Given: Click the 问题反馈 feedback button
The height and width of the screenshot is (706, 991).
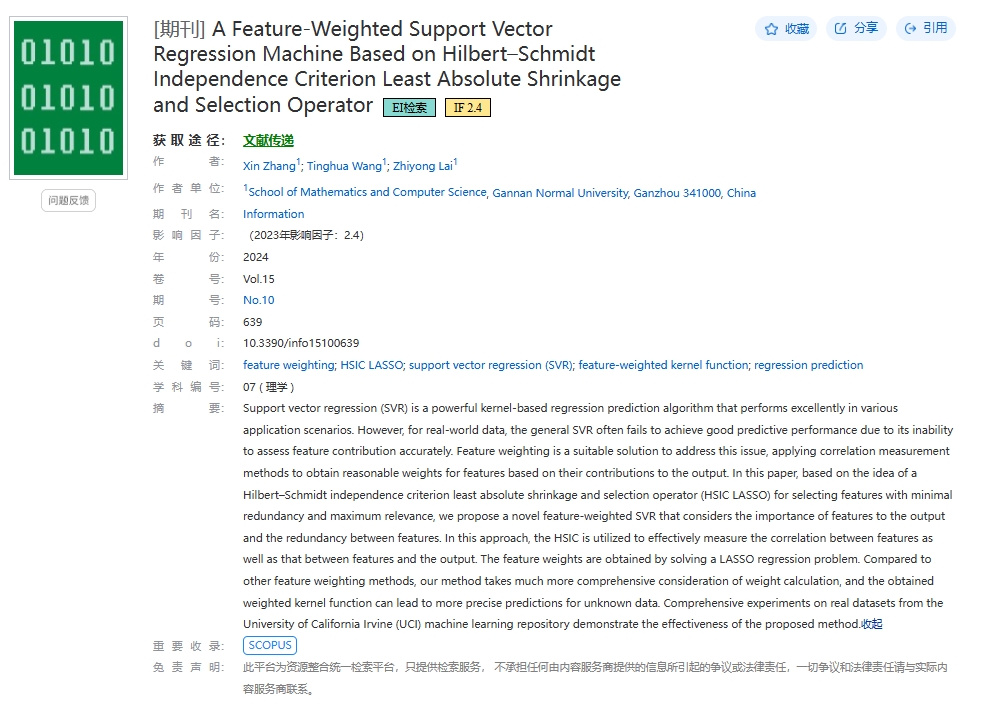Looking at the screenshot, I should click(68, 200).
